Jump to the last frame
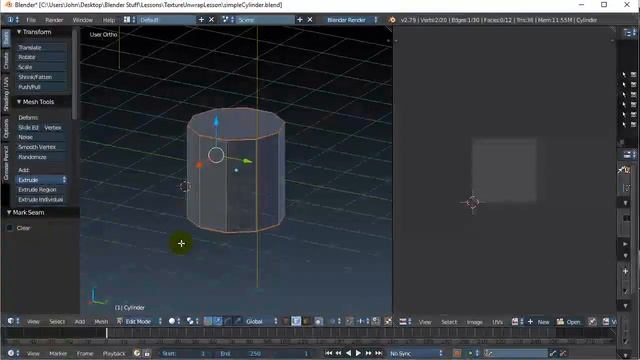This screenshot has height=360, width=640. click(x=378, y=353)
